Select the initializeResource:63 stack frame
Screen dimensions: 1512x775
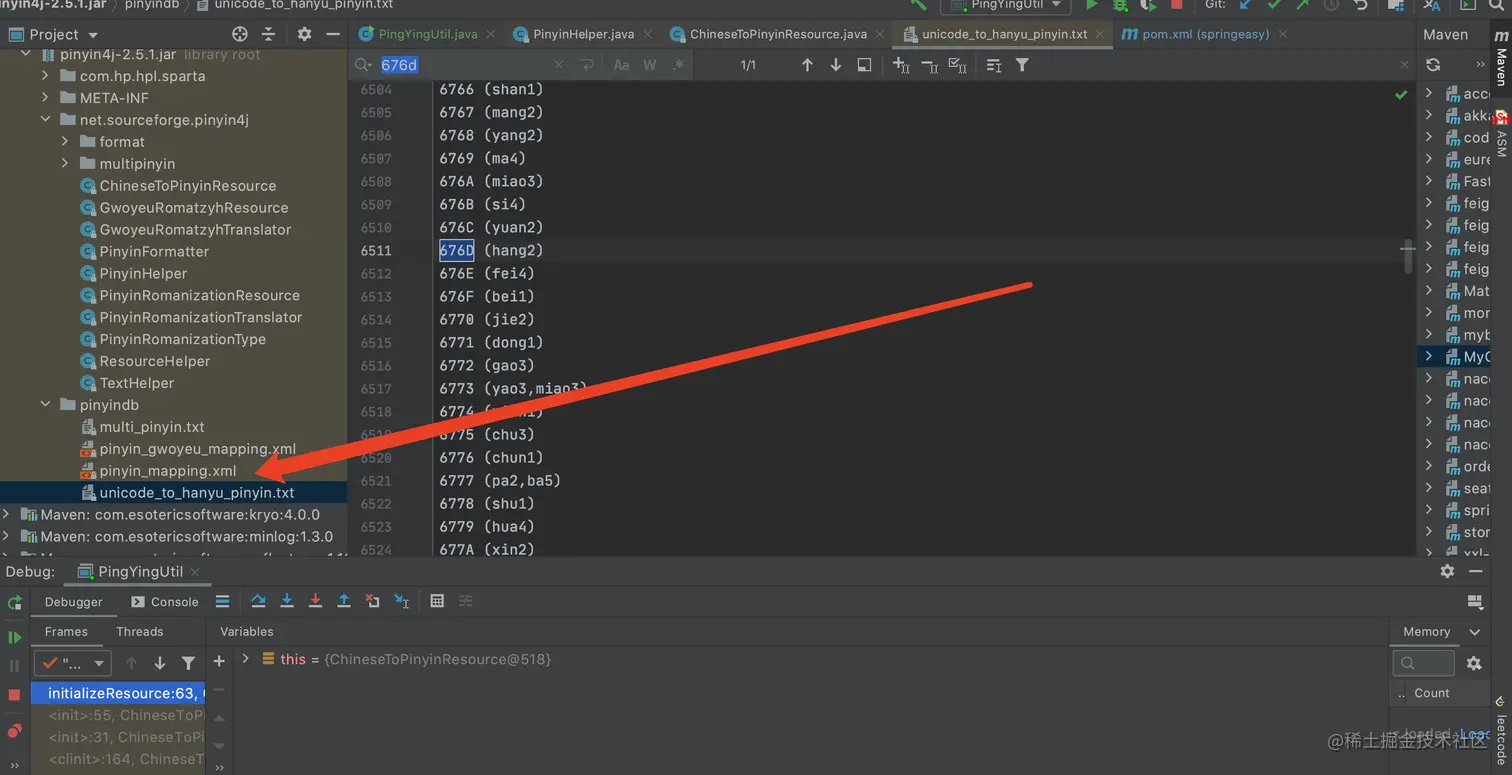click(x=118, y=693)
